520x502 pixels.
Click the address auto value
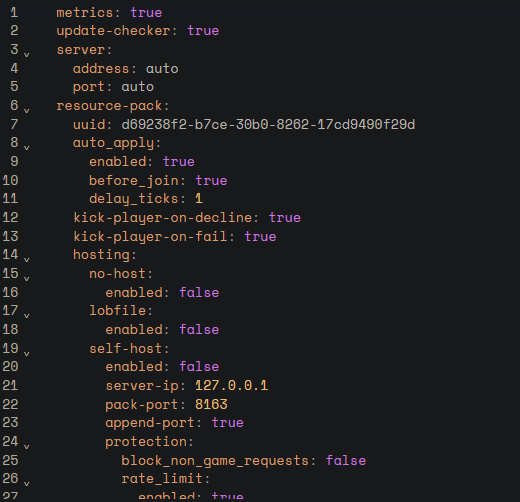162,69
